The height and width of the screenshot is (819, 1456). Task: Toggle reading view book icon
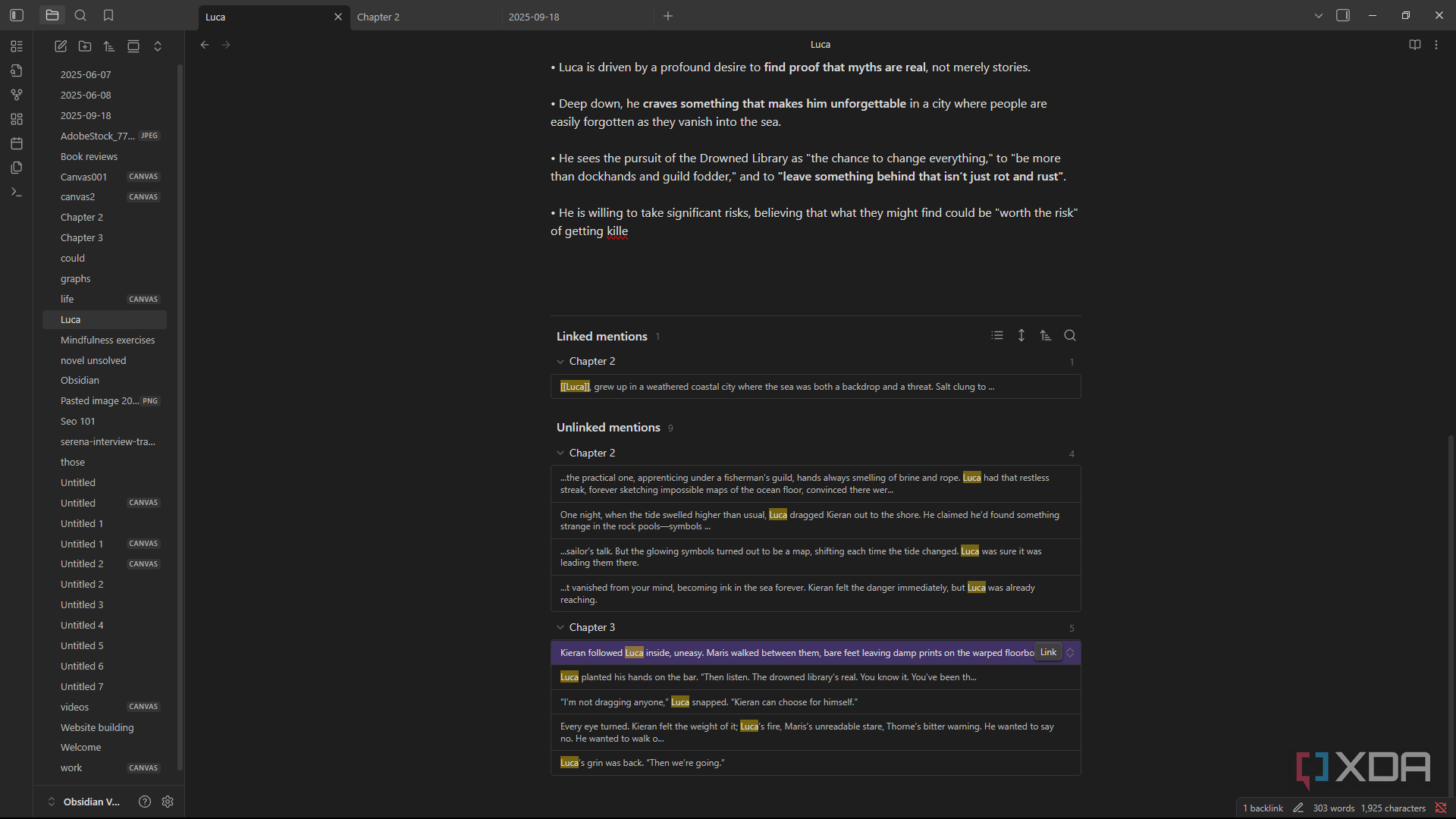[x=1415, y=45]
